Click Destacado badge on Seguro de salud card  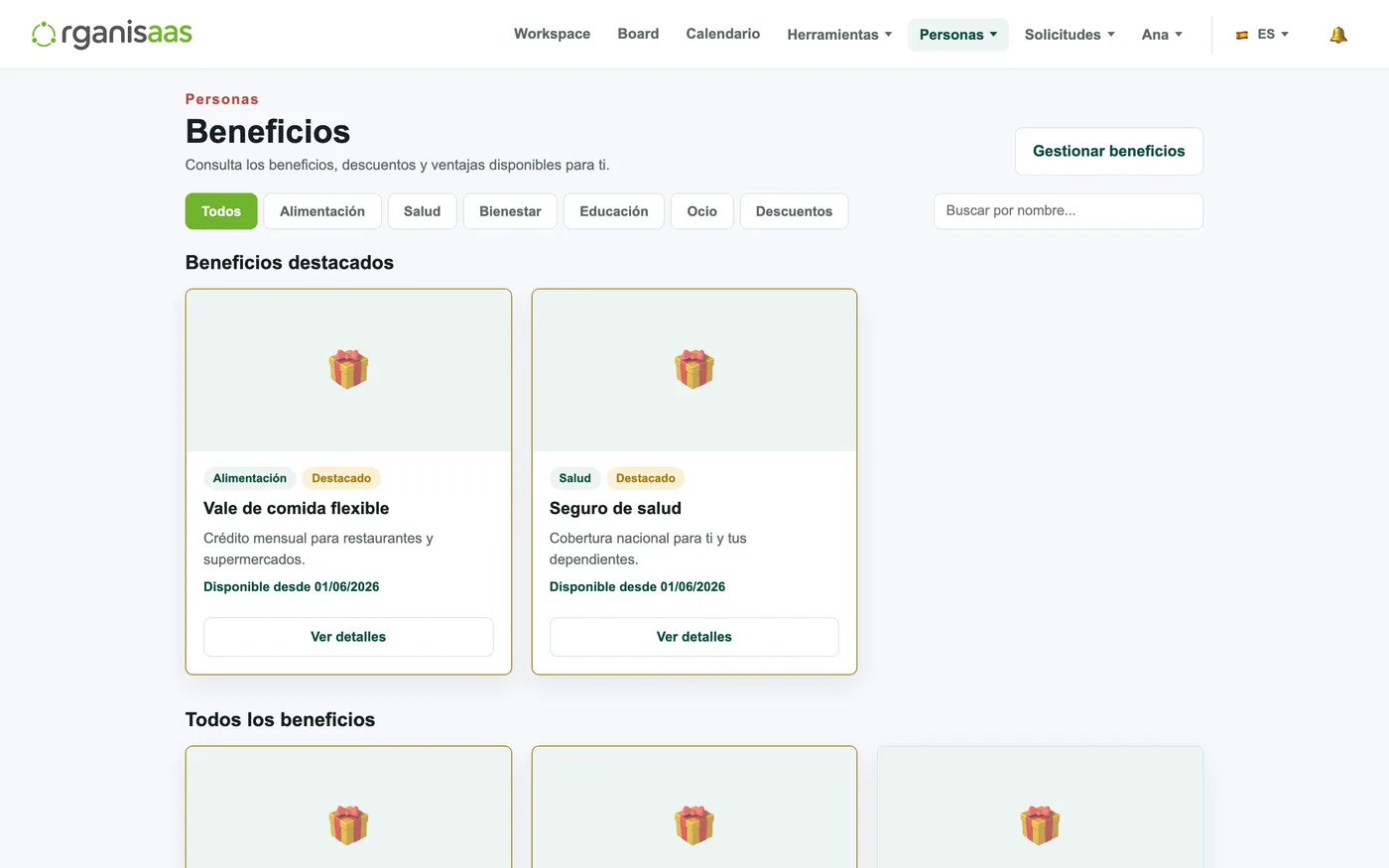(646, 478)
